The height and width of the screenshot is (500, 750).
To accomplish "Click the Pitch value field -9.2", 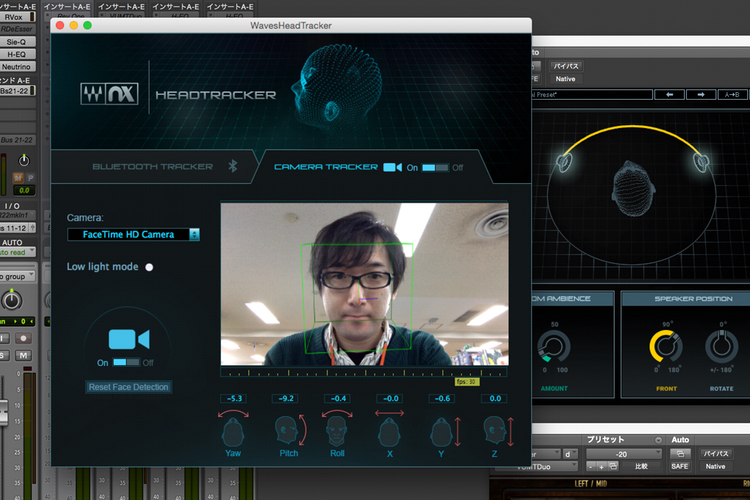I will coord(286,398).
